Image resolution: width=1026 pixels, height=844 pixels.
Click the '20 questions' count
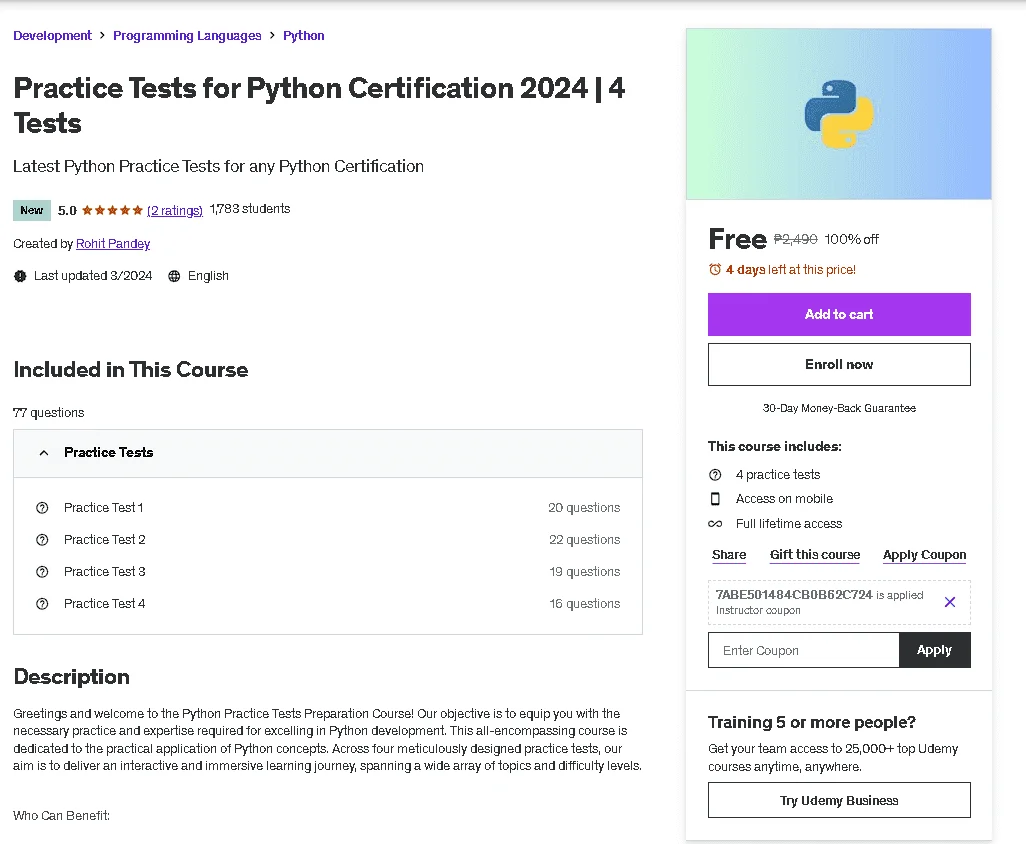(584, 508)
